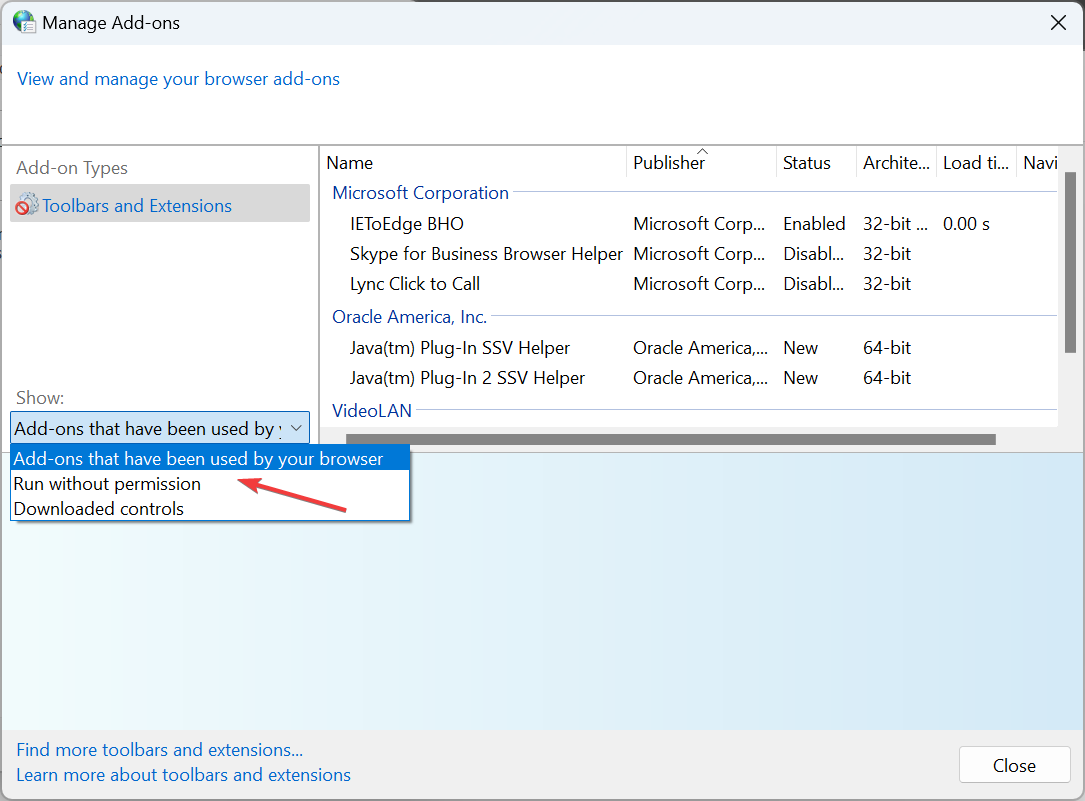Image resolution: width=1085 pixels, height=801 pixels.
Task: Open Find more toolbars and extensions link
Action: [x=160, y=750]
